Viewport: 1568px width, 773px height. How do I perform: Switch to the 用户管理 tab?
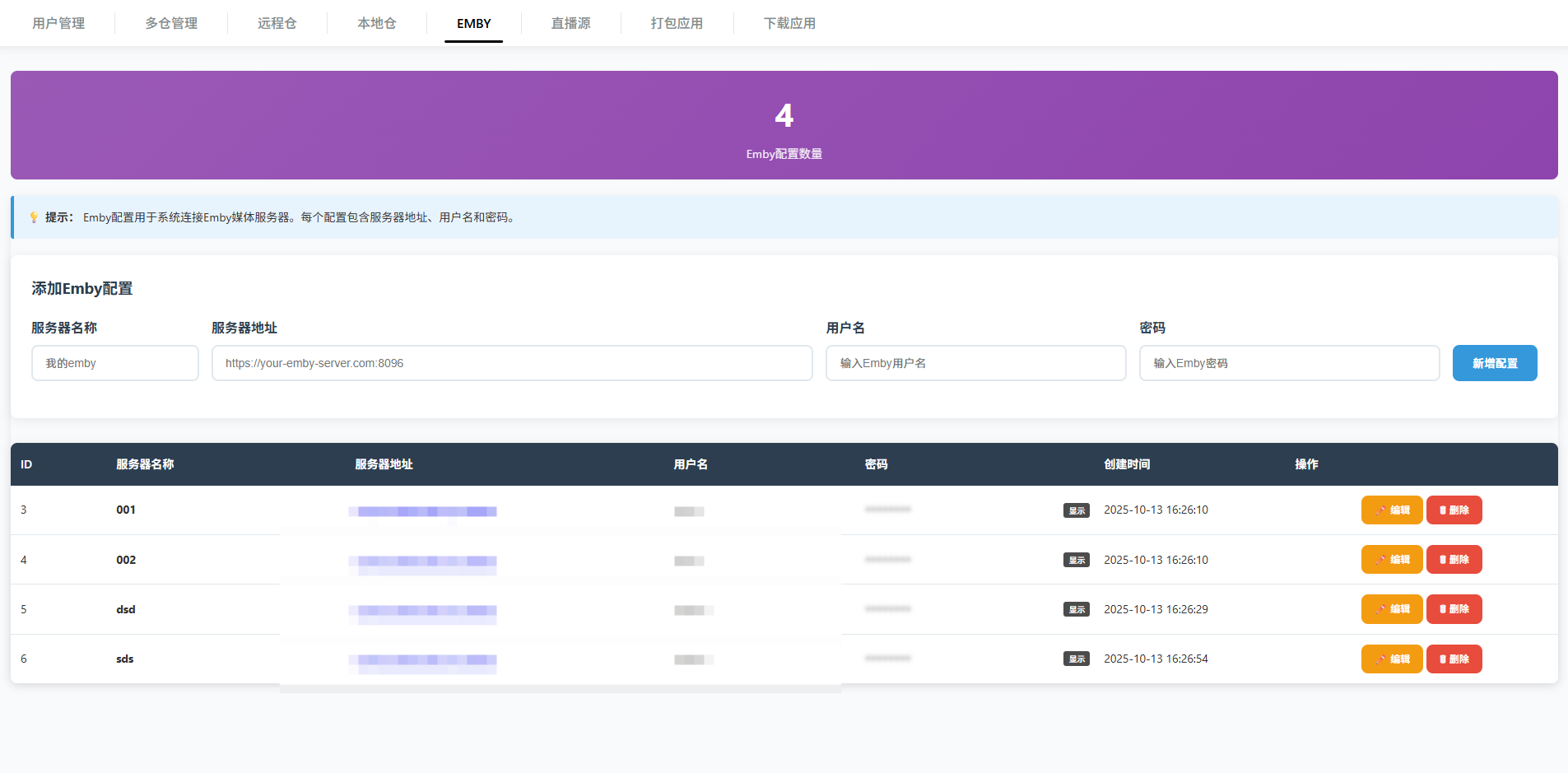click(58, 23)
